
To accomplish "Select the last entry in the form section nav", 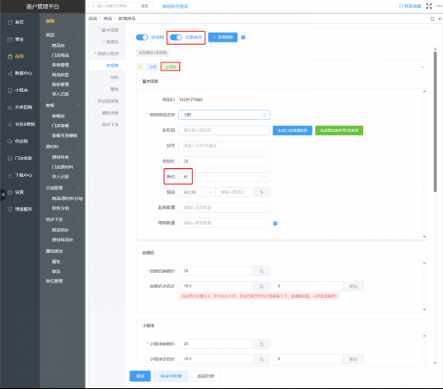I will (x=110, y=124).
